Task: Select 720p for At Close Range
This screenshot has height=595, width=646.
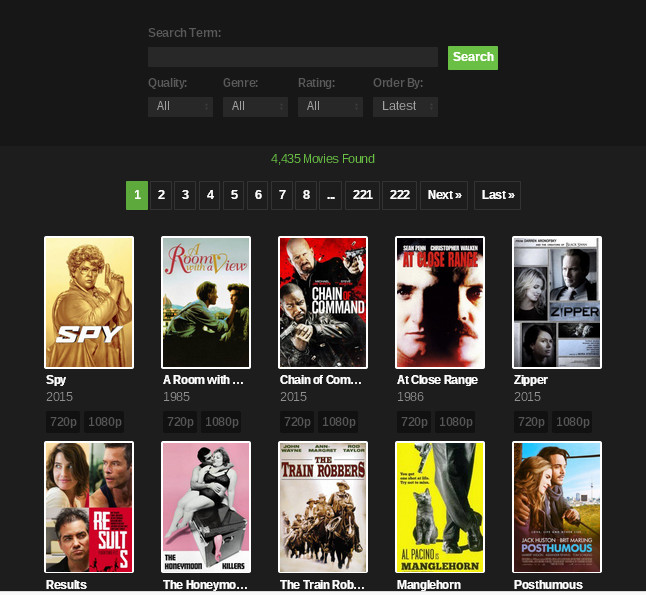Action: pyautogui.click(x=414, y=422)
